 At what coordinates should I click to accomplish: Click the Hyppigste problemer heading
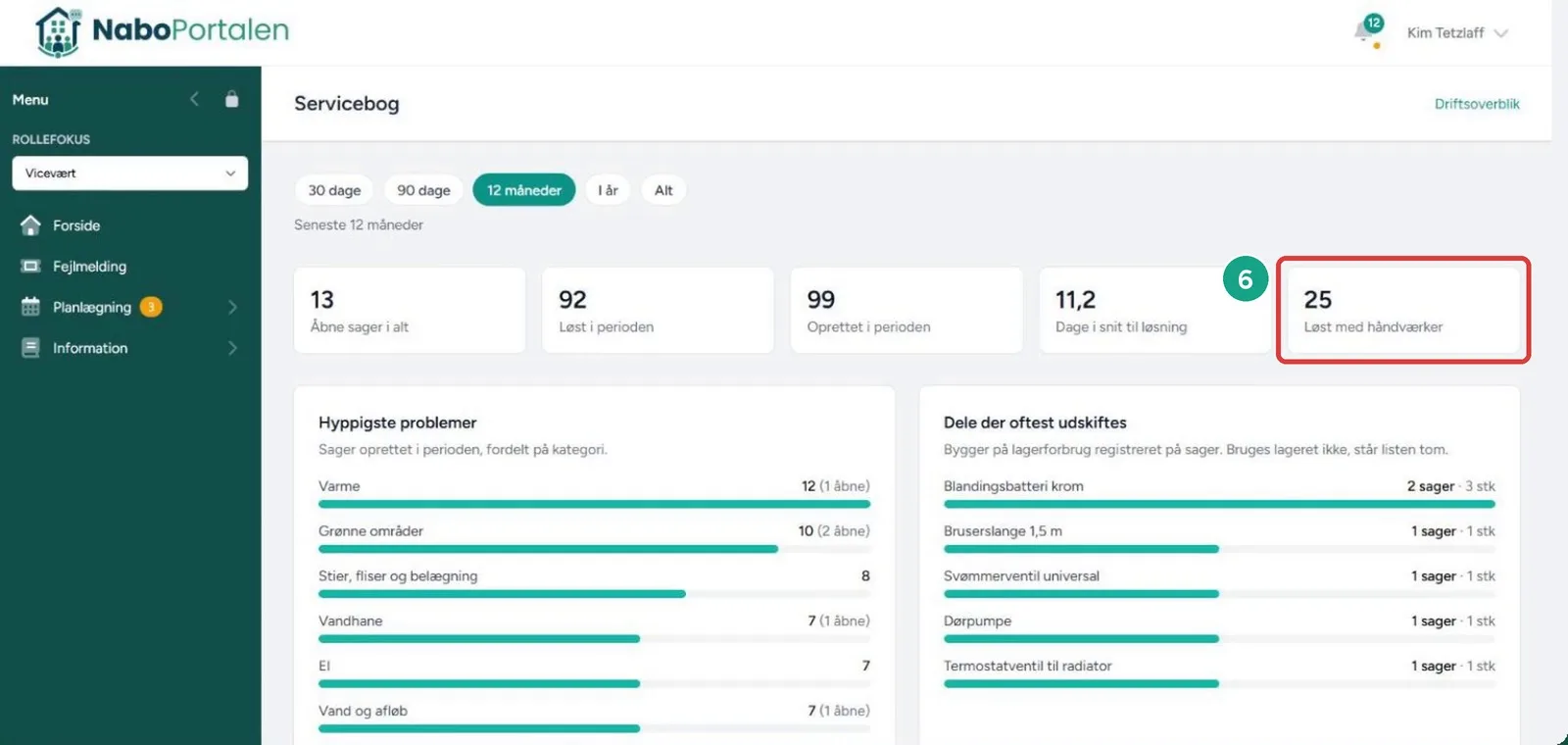pyautogui.click(x=397, y=422)
